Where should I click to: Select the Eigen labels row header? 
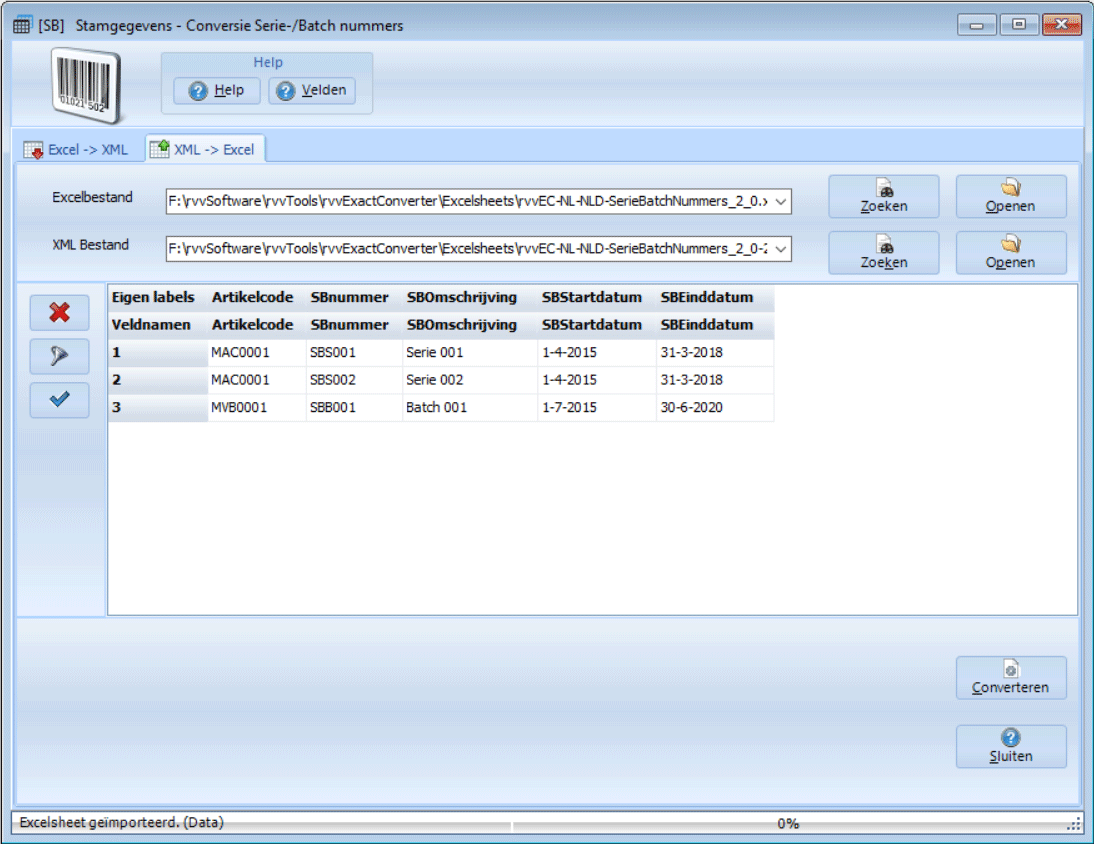(x=158, y=298)
